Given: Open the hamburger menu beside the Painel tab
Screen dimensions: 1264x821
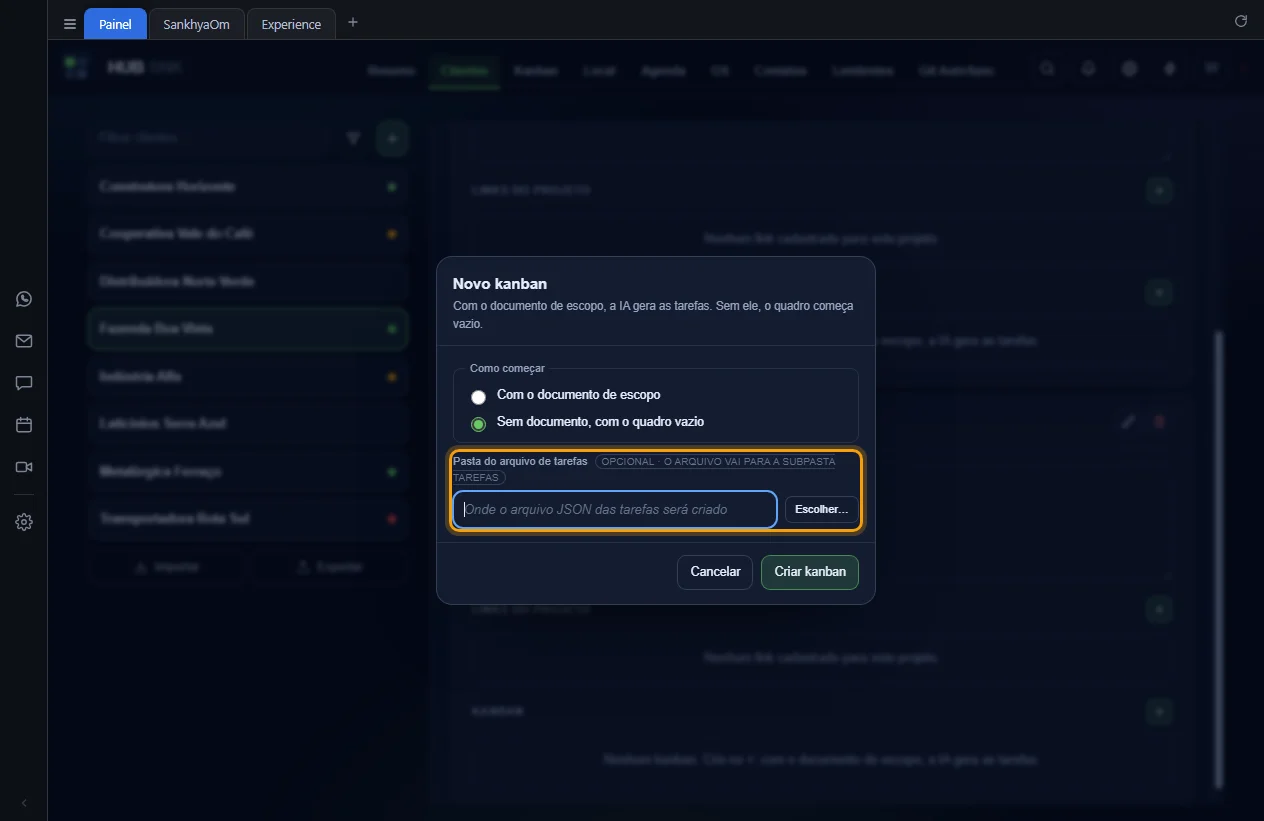Looking at the screenshot, I should [x=70, y=24].
